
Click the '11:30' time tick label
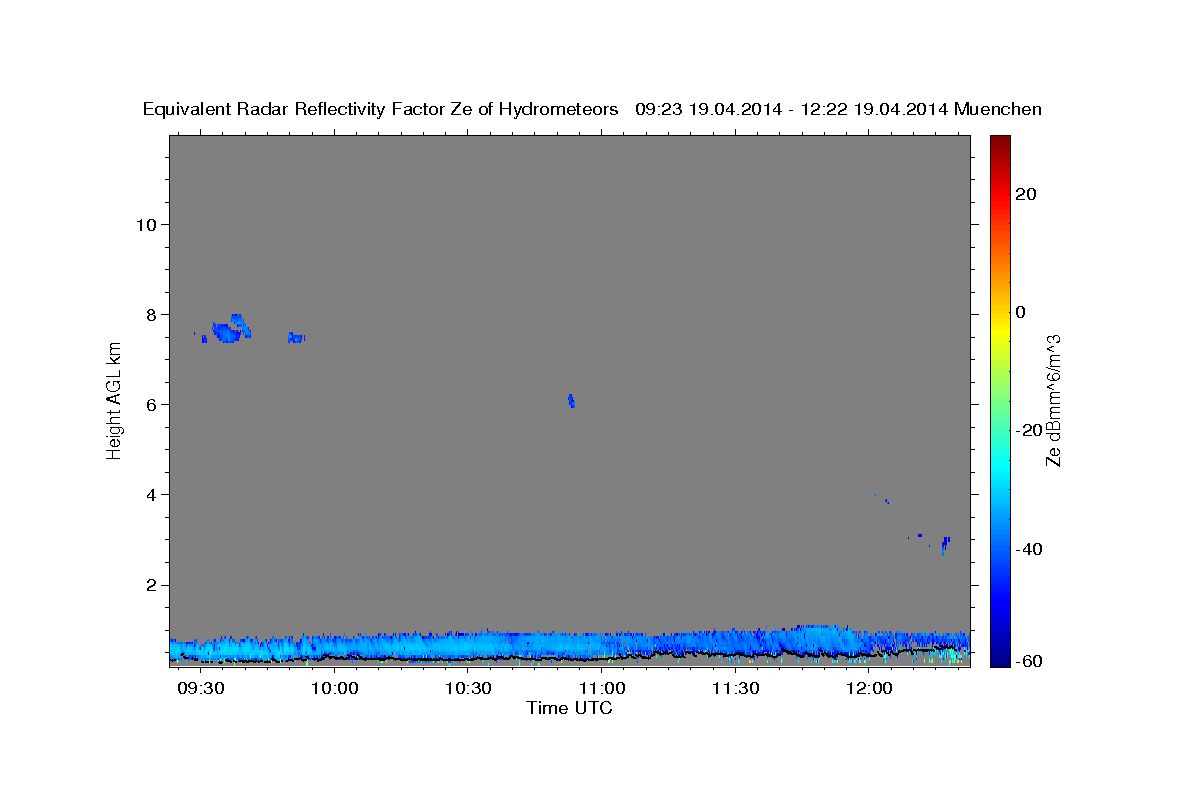737,689
